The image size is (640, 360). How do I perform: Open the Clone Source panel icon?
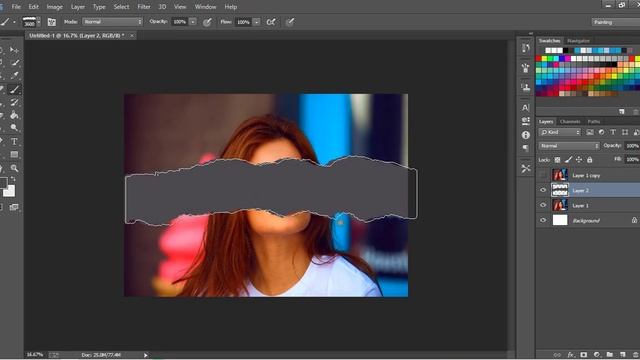click(x=526, y=87)
